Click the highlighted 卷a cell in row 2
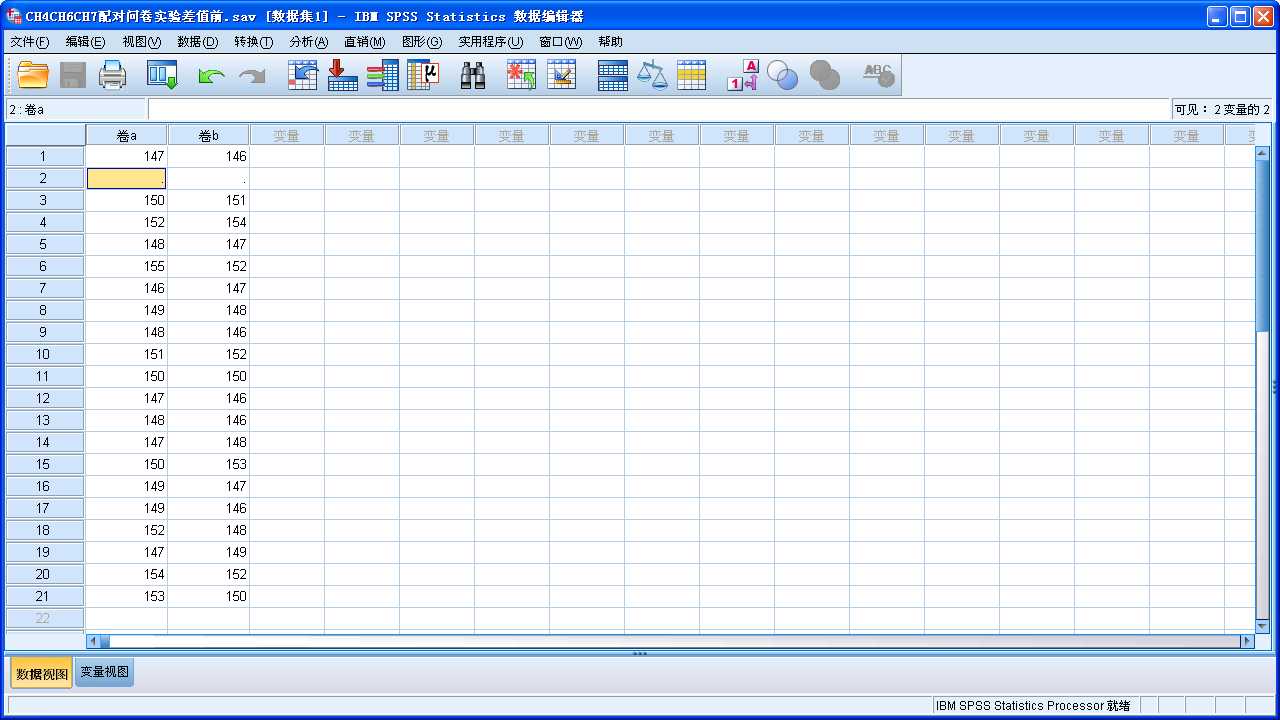Image resolution: width=1280 pixels, height=720 pixels. point(127,178)
